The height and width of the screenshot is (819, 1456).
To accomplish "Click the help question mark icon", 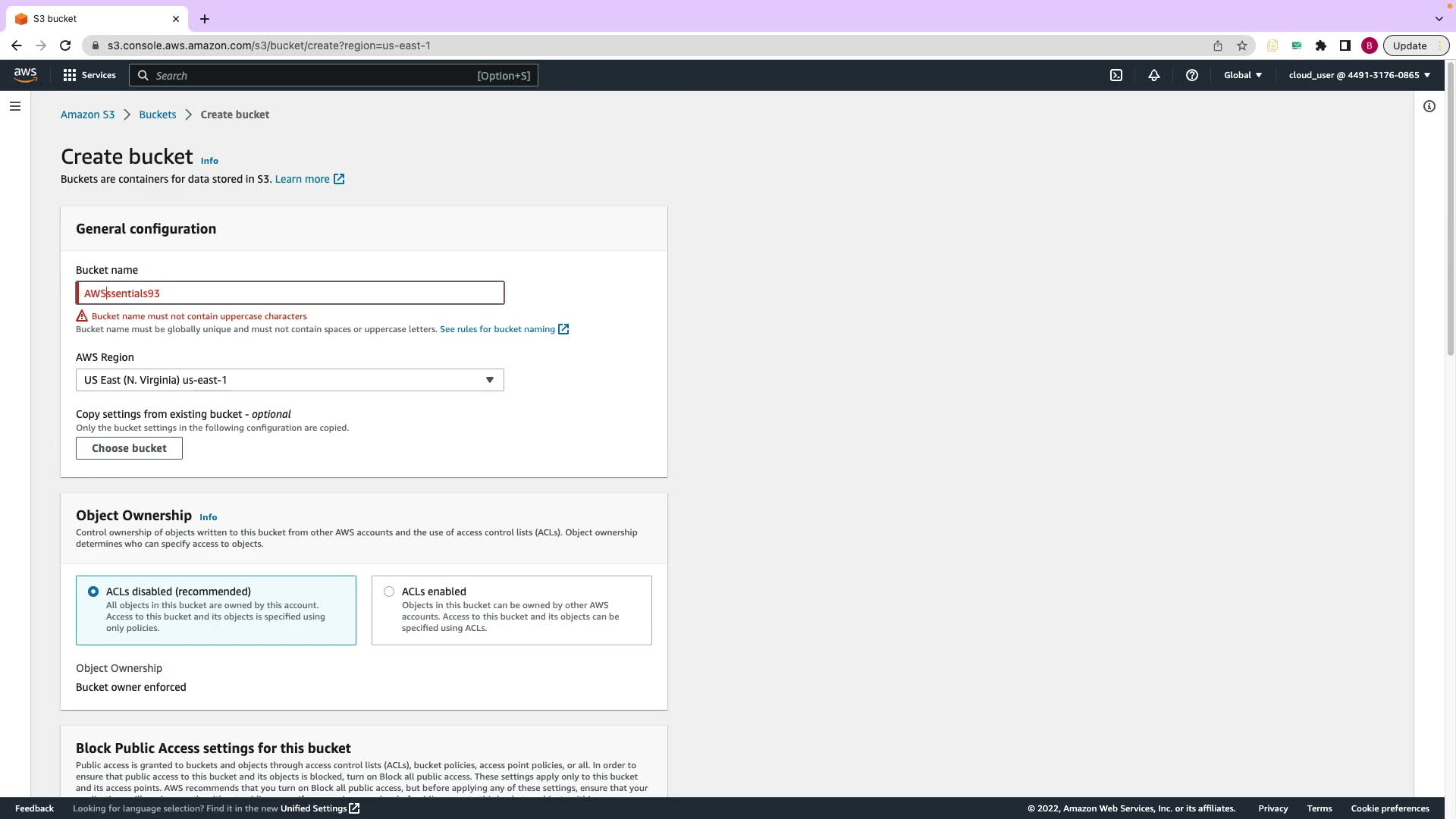I will (1191, 75).
